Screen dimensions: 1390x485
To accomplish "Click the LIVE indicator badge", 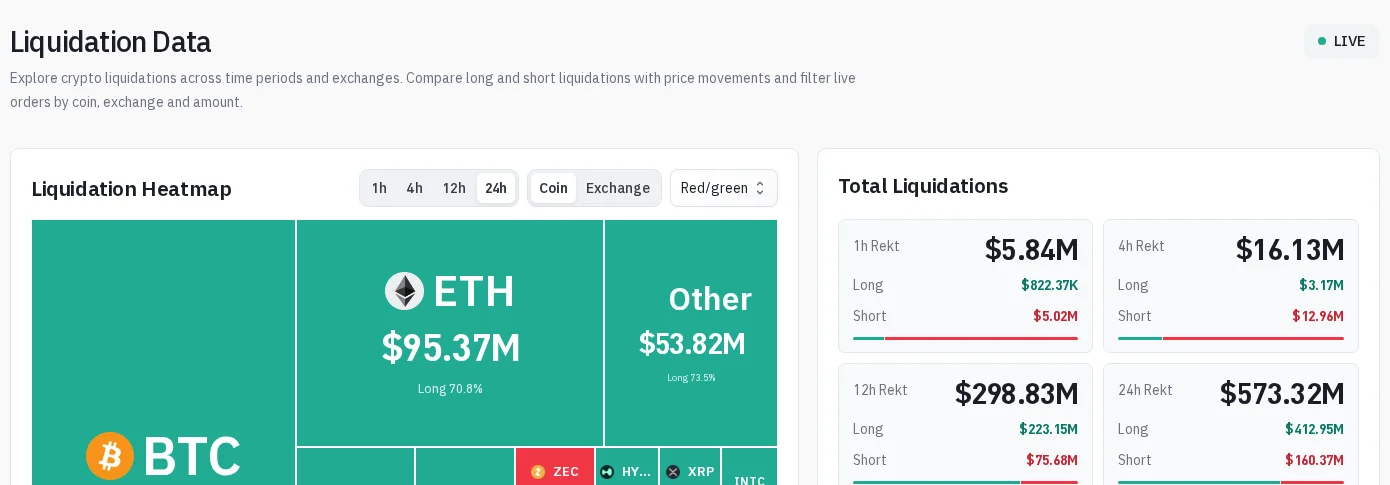I will 1342,41.
